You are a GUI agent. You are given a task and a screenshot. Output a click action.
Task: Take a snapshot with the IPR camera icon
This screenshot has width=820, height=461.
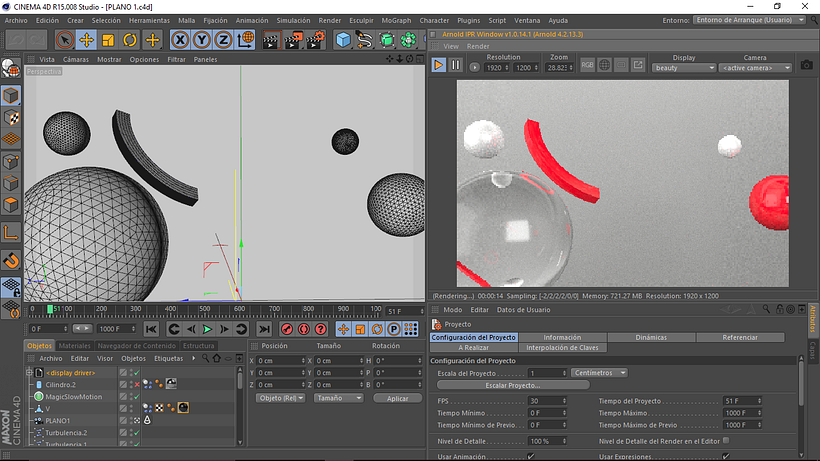[x=806, y=65]
